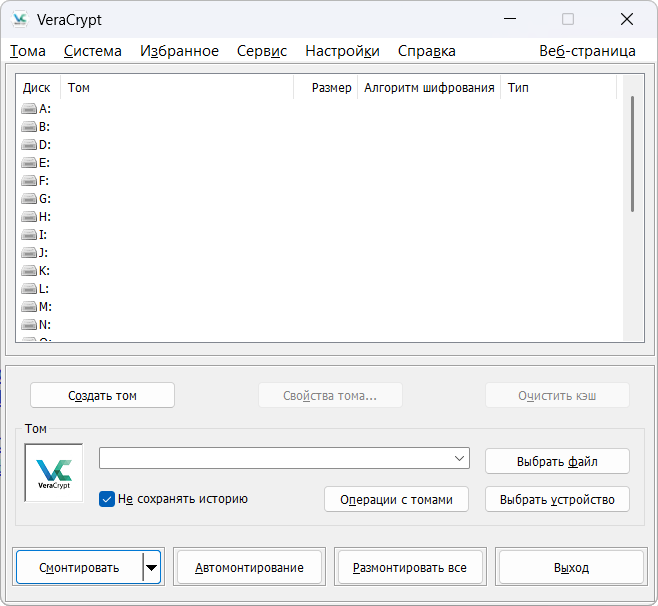The image size is (658, 606).
Task: Open the volume path dropdown list
Action: (459, 458)
